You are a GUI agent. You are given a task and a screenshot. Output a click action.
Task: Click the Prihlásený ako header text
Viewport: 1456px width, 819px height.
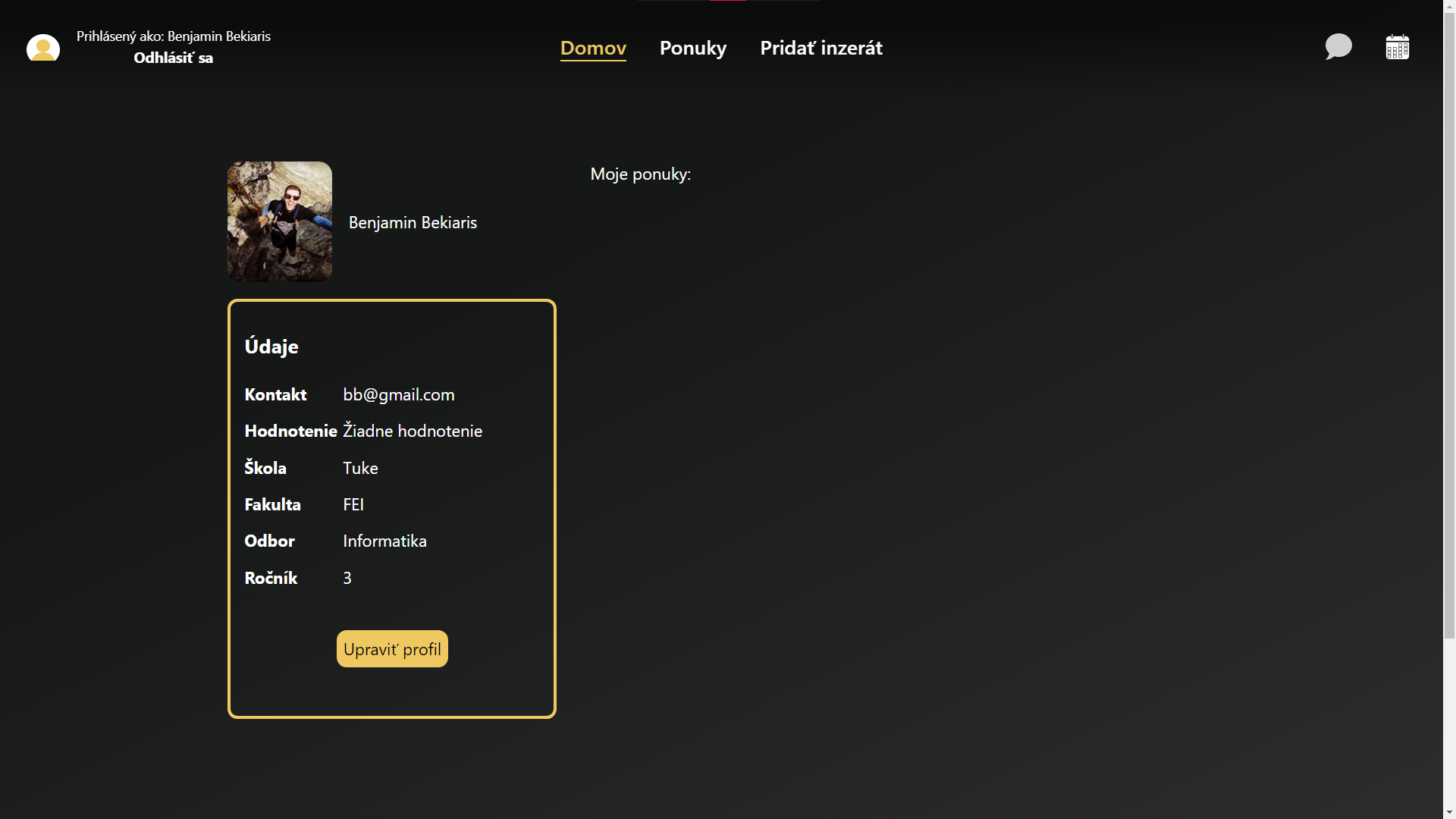click(173, 36)
